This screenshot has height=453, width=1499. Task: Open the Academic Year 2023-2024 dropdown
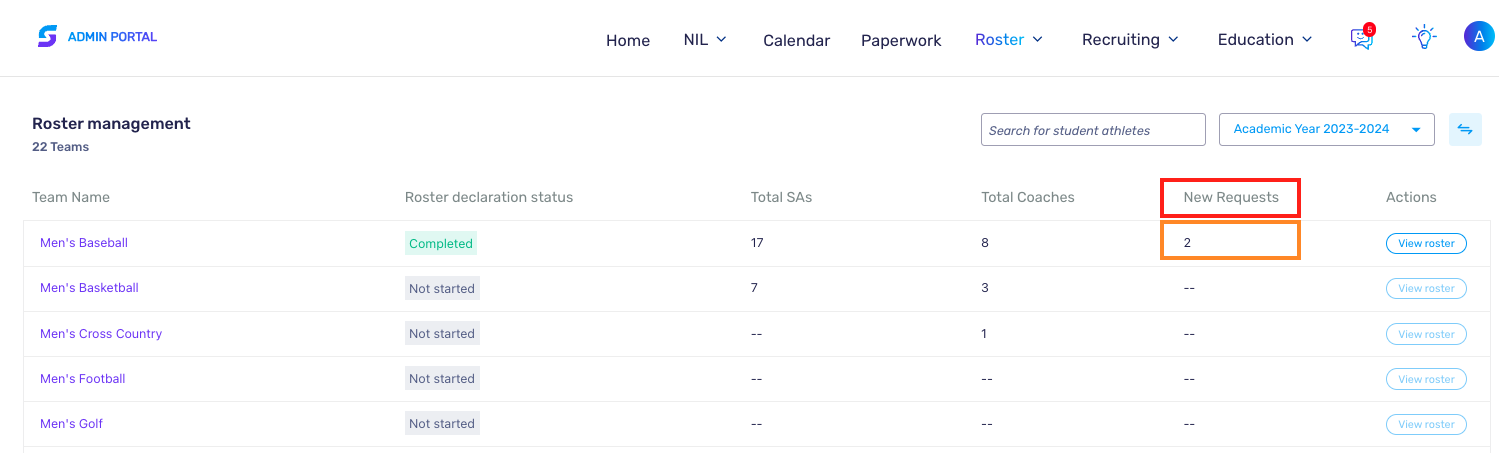tap(1327, 129)
